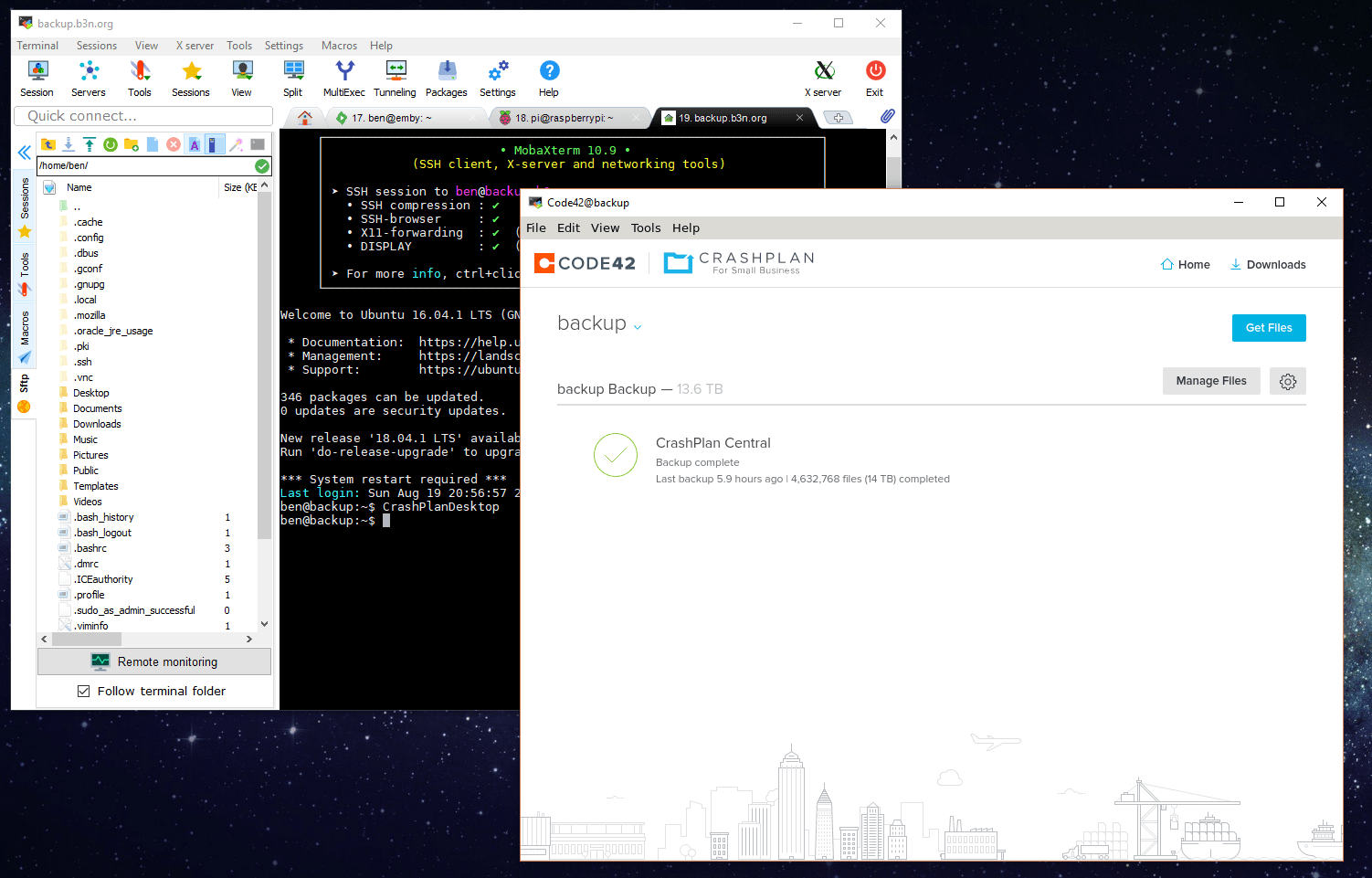This screenshot has width=1372, height=878.
Task: Open the magic wand icon in SFTP toolbar
Action: click(237, 144)
